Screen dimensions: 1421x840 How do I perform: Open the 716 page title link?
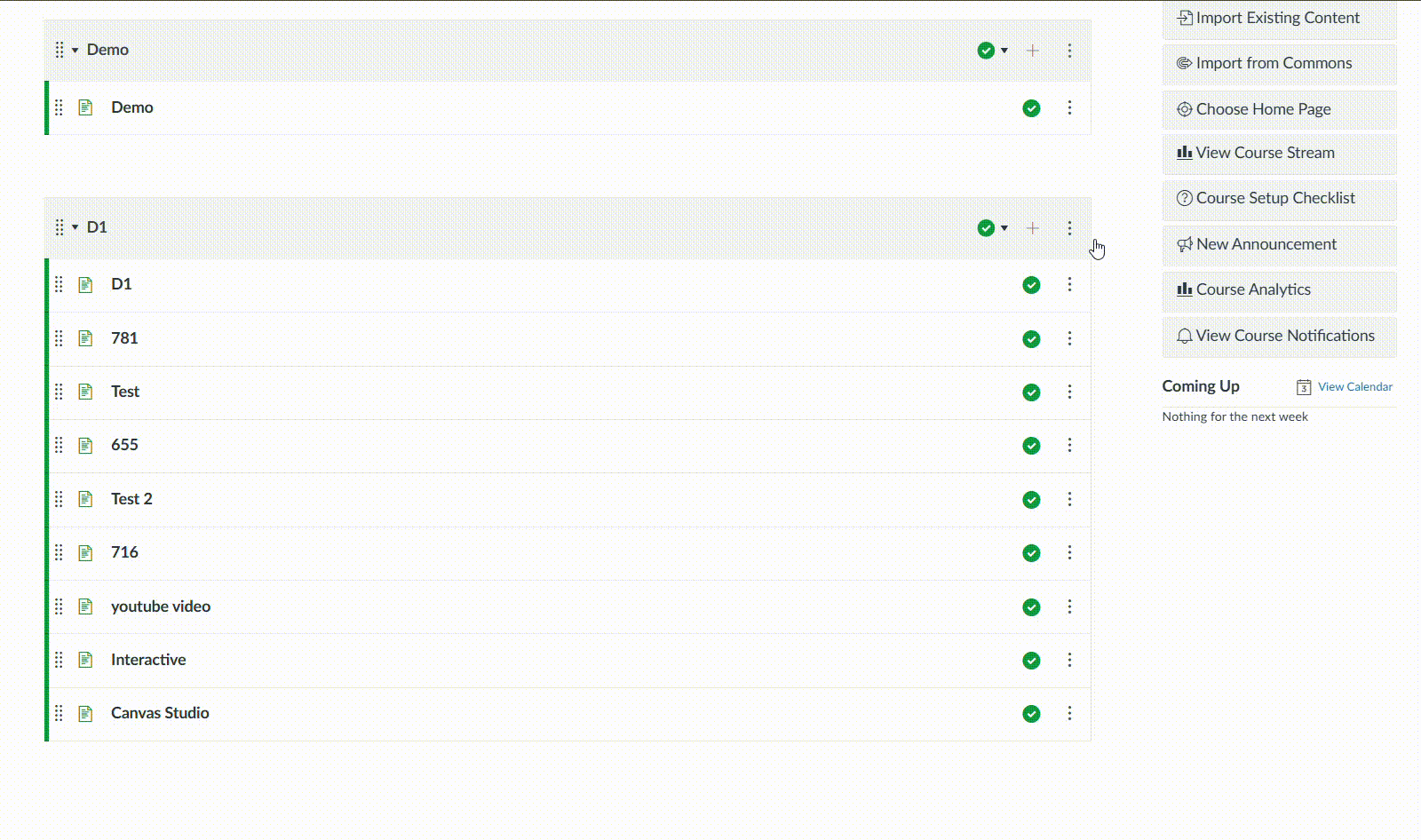[124, 552]
